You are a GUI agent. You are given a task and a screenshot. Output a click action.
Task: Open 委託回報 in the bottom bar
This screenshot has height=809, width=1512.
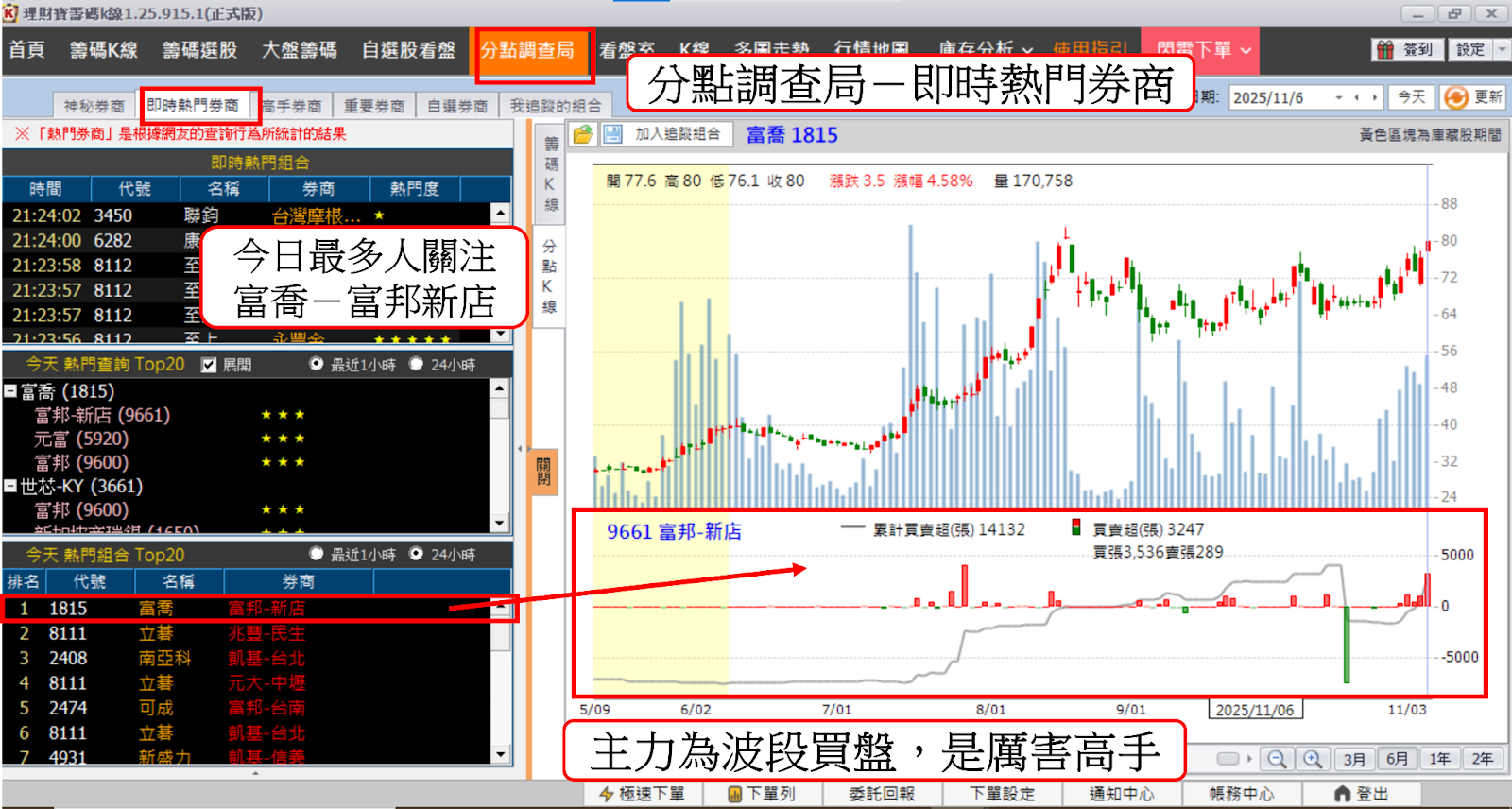pos(881,794)
